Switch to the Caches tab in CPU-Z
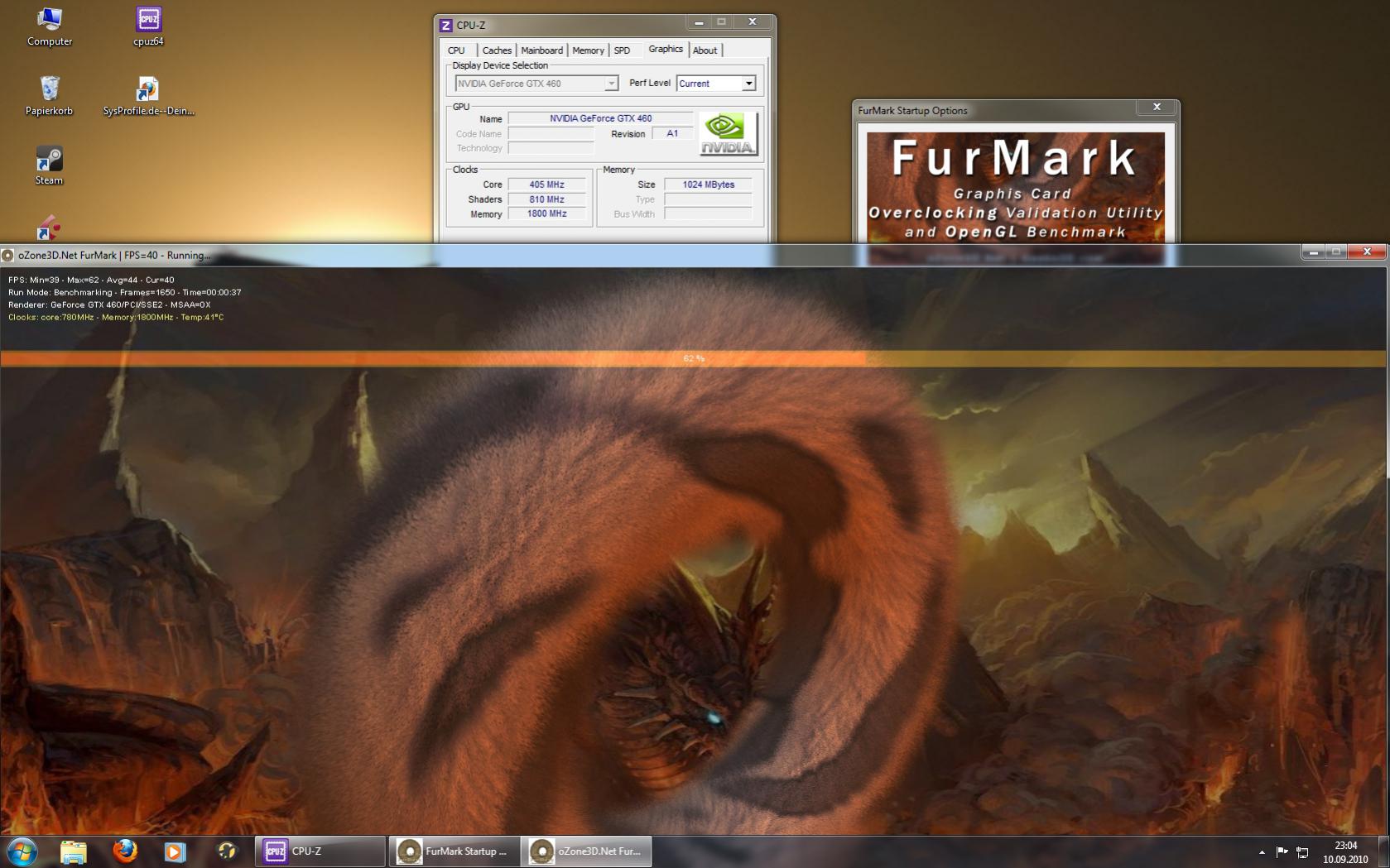The height and width of the screenshot is (868, 1390). pyautogui.click(x=497, y=50)
